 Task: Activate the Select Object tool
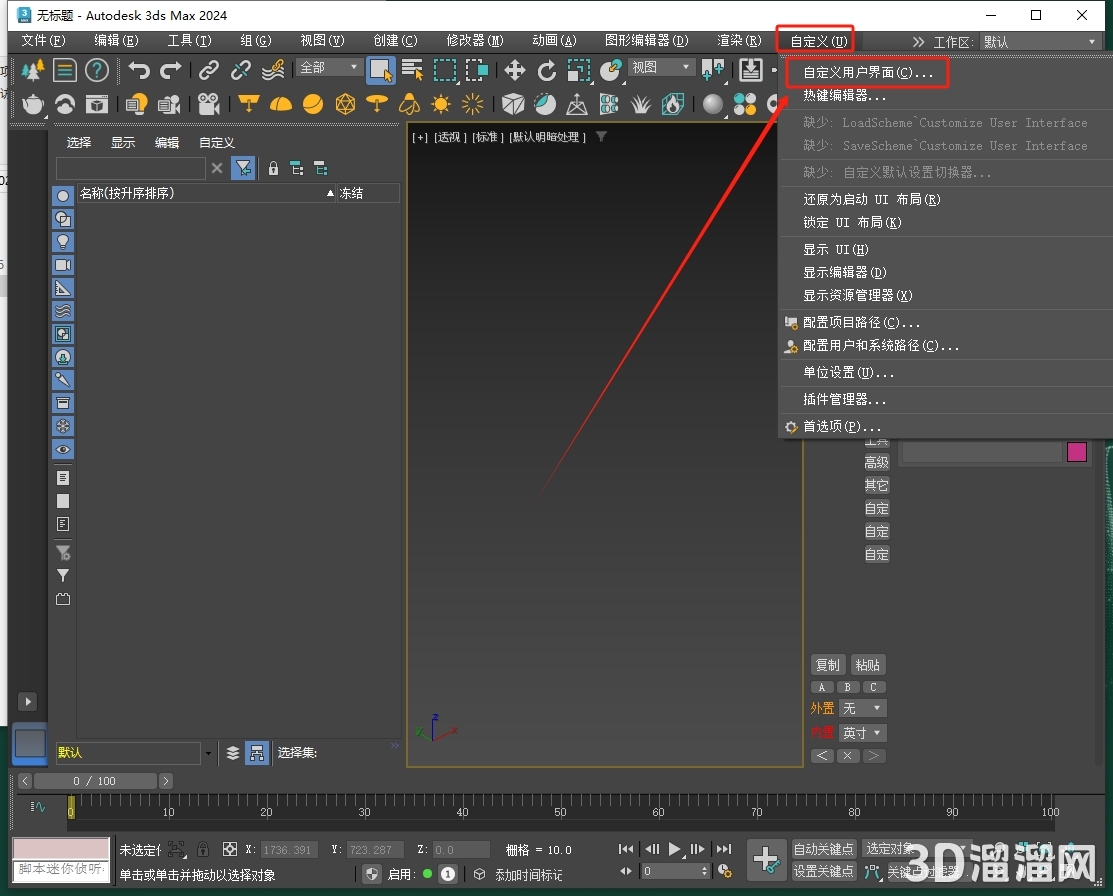coord(380,70)
